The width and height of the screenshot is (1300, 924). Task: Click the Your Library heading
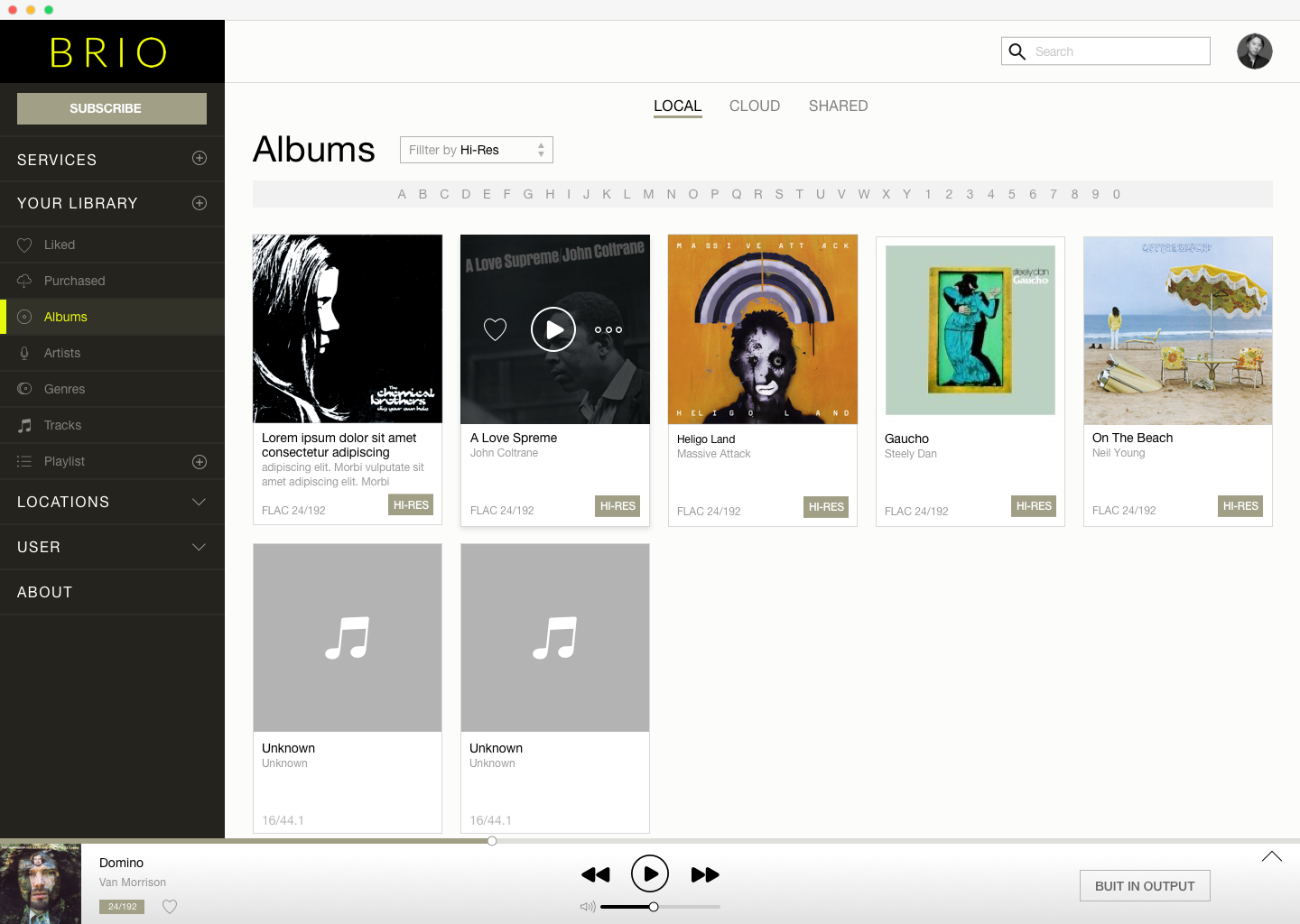click(x=78, y=203)
